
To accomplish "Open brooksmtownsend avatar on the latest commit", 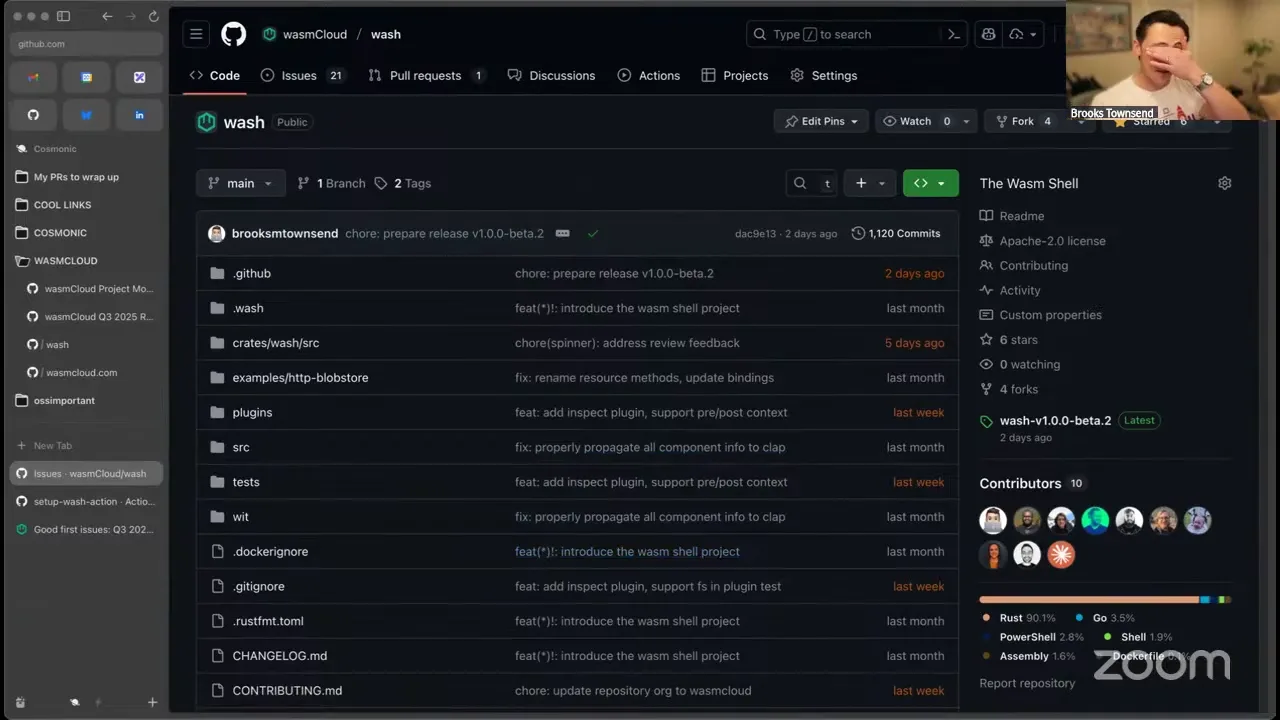I will pos(216,233).
